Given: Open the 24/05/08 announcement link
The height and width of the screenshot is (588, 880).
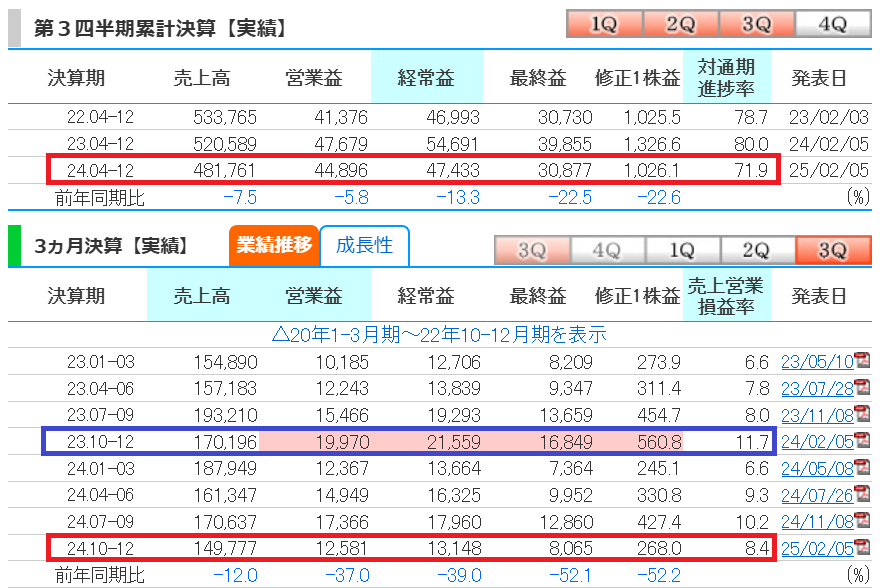Looking at the screenshot, I should [x=817, y=468].
